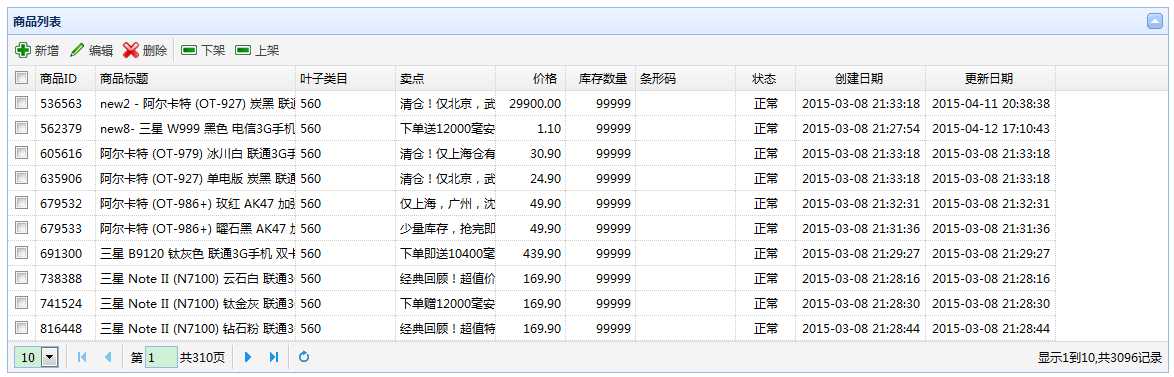Toggle the select-all header checkbox

(x=22, y=78)
